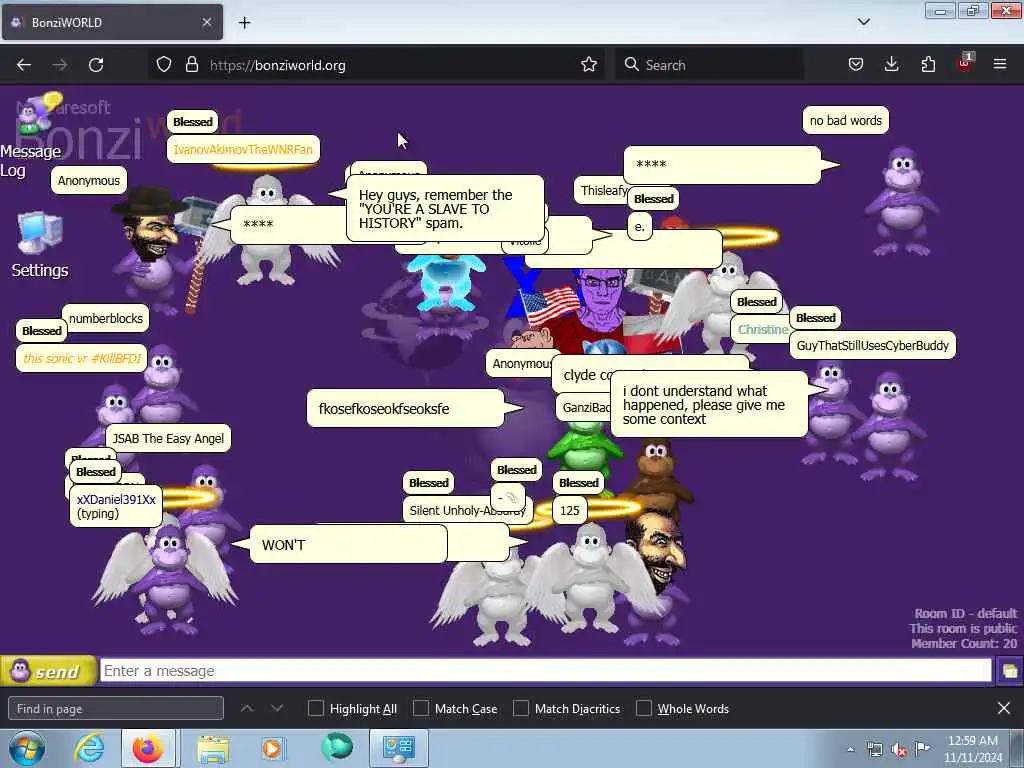Enable the Match Case checkbox

[421, 709]
